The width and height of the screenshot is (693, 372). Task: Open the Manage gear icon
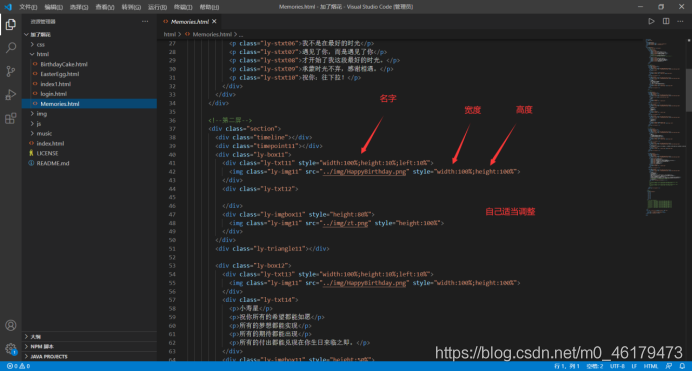[x=11, y=349]
